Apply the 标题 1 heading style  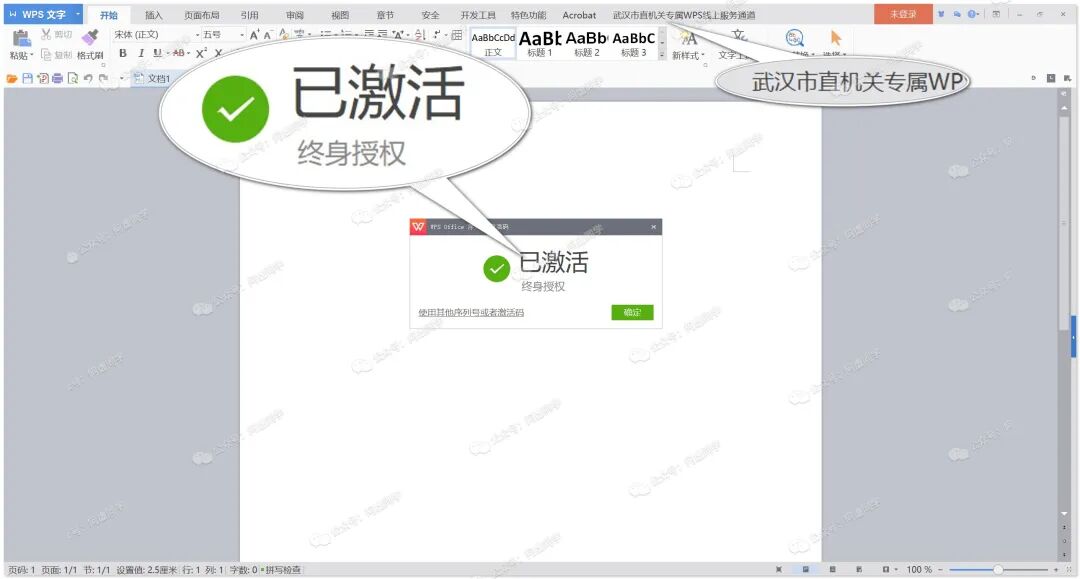[540, 44]
